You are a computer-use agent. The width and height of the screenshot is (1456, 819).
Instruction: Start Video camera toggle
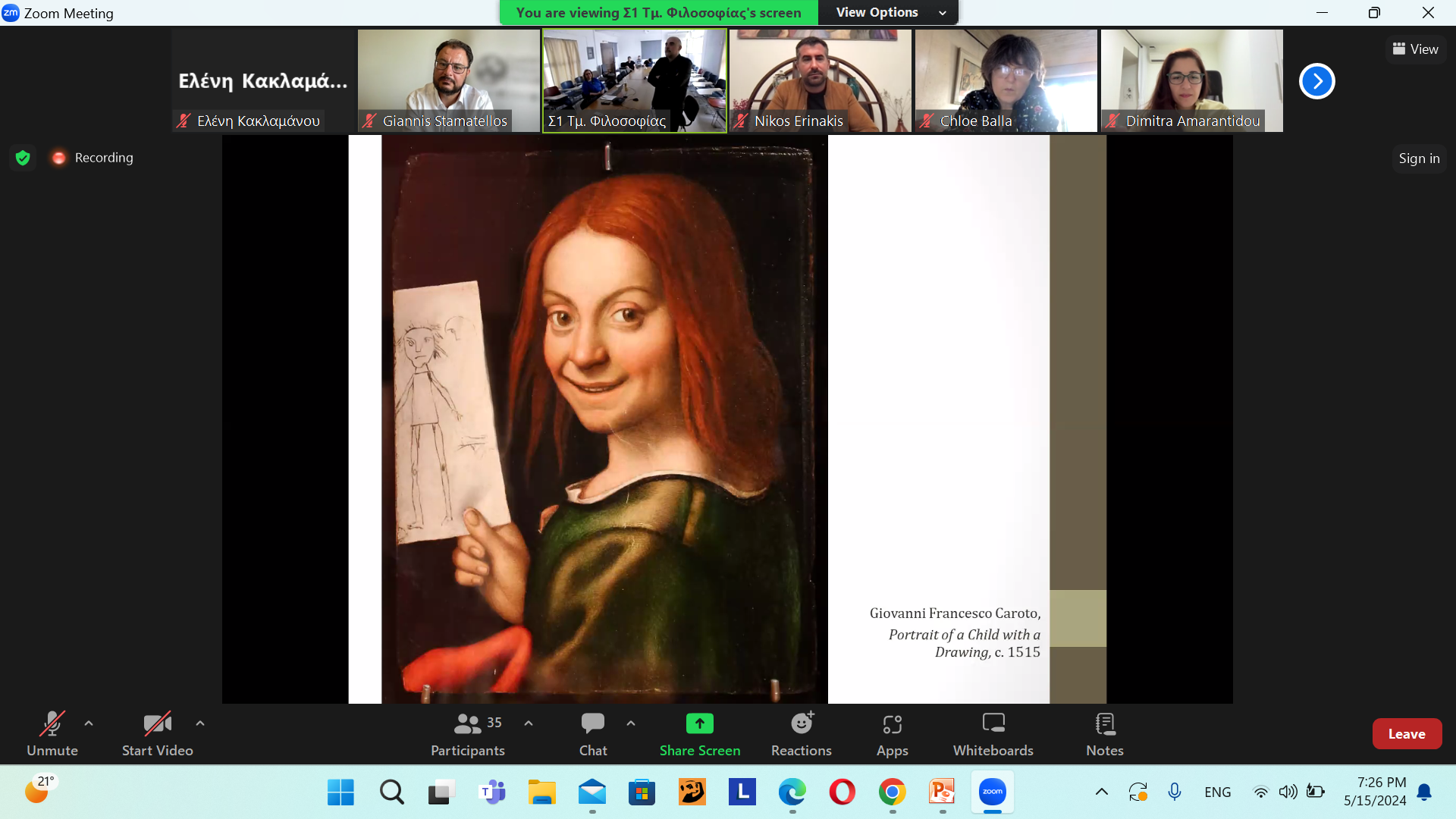coord(157,733)
